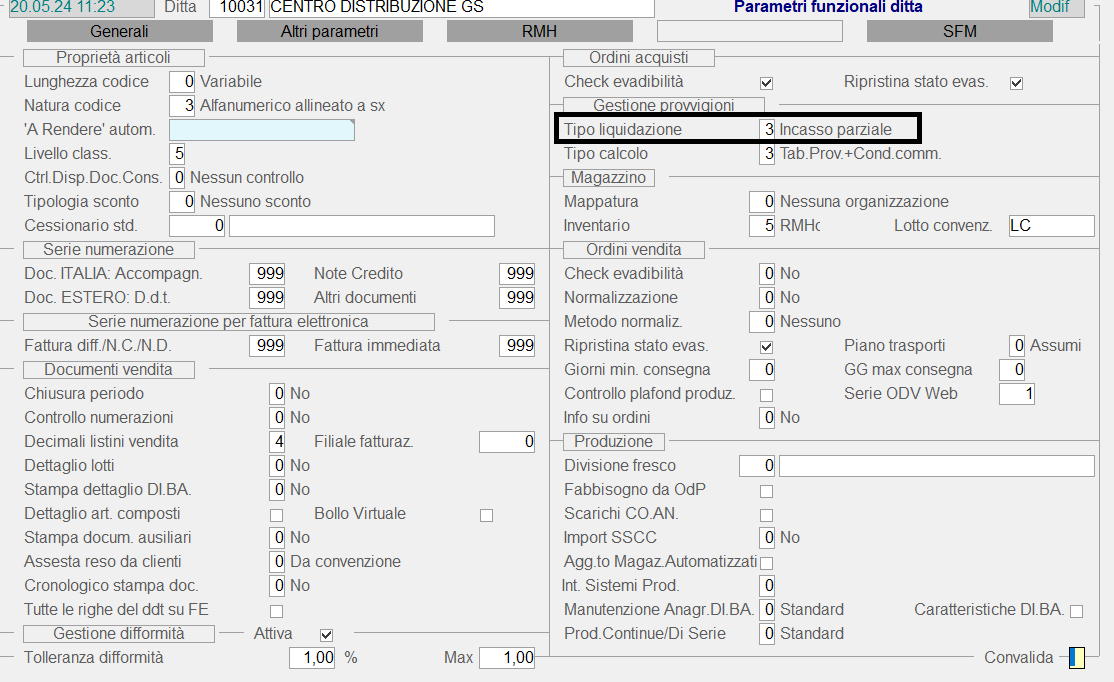The image size is (1114, 682).
Task: Enable the Scarichi CO.AN. checkbox
Action: point(767,515)
